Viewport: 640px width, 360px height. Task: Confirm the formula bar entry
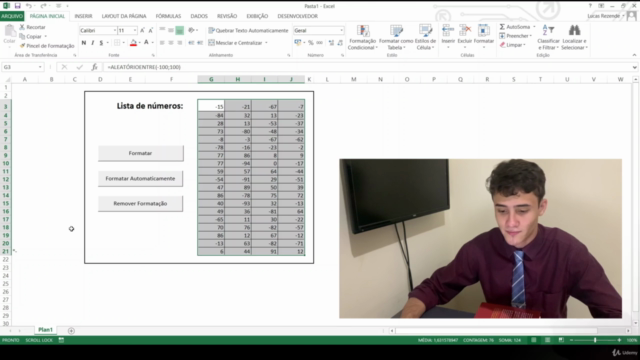(79, 67)
